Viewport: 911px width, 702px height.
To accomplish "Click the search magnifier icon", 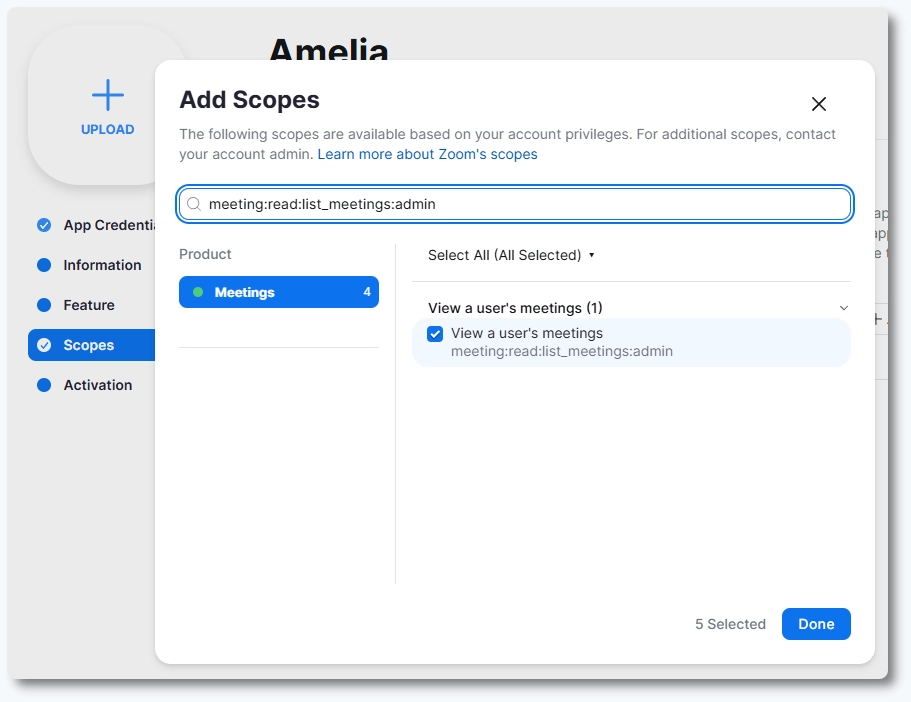I will [194, 204].
